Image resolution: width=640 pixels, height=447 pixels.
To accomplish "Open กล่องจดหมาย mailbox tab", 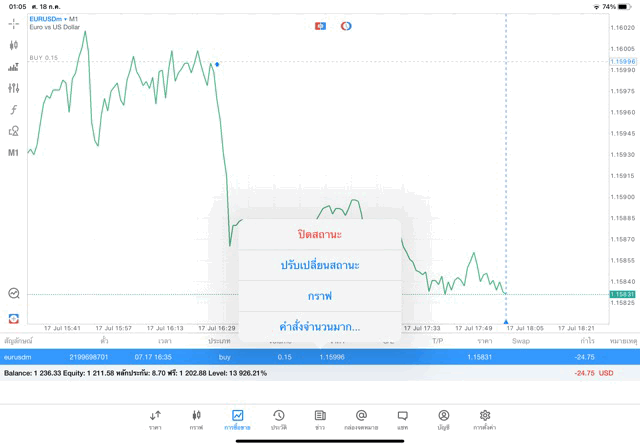I will tap(361, 419).
